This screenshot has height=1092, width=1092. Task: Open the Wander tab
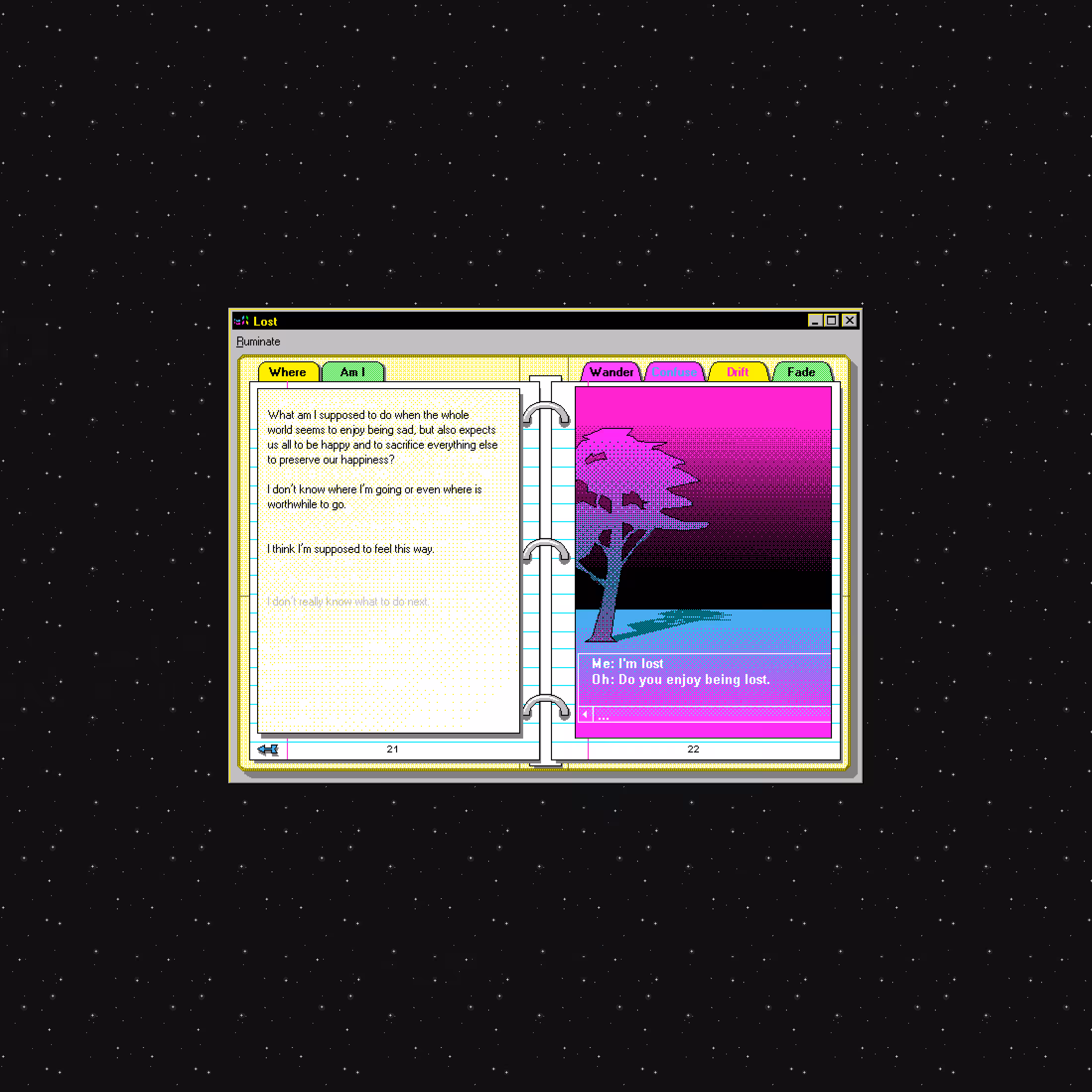(x=612, y=372)
